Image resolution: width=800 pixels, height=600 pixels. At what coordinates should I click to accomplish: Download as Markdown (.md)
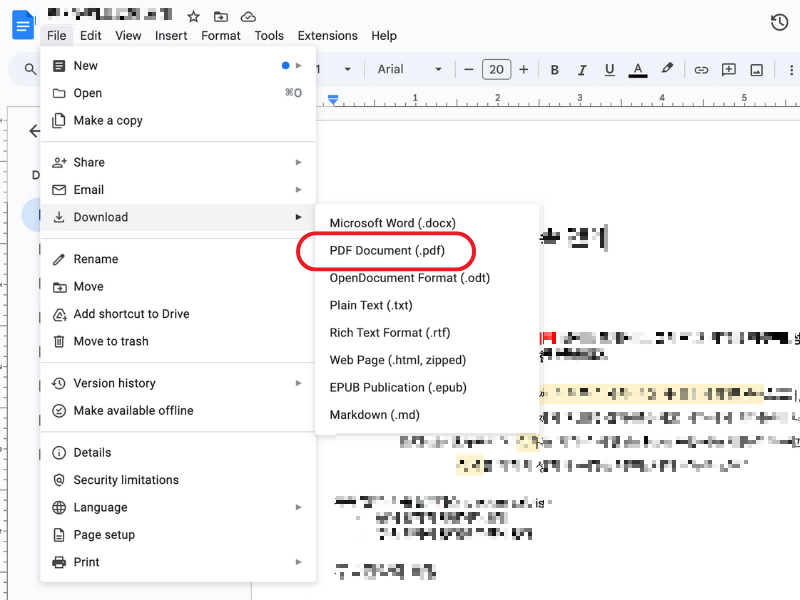(427, 415)
